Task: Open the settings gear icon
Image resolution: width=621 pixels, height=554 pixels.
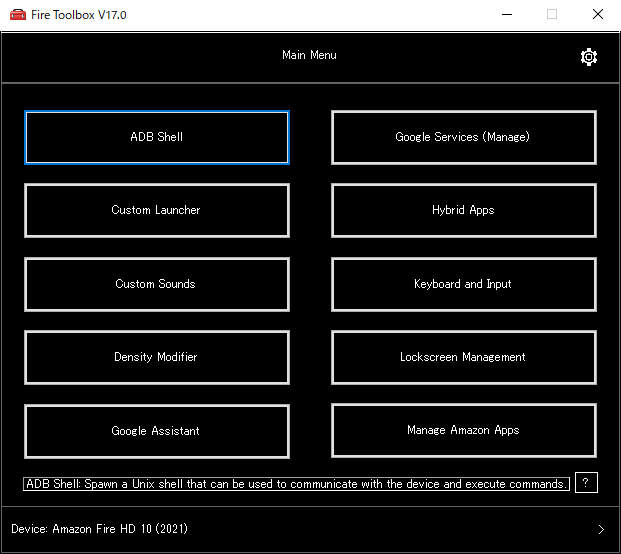Action: tap(589, 57)
